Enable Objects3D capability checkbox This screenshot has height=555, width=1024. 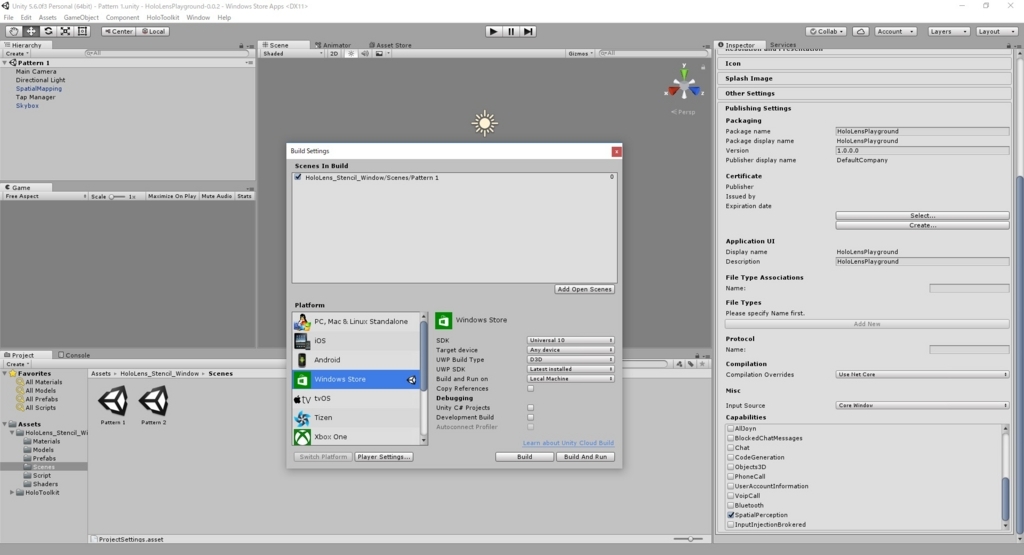[731, 467]
